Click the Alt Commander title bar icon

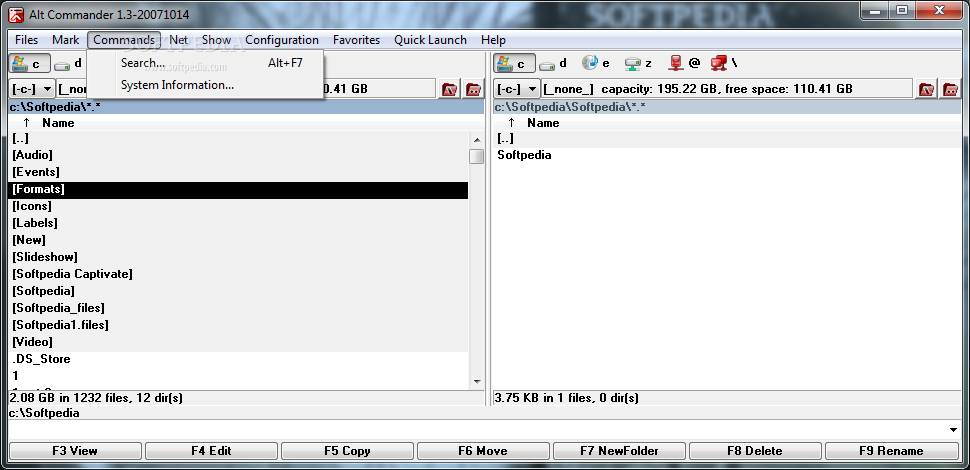click(x=16, y=14)
